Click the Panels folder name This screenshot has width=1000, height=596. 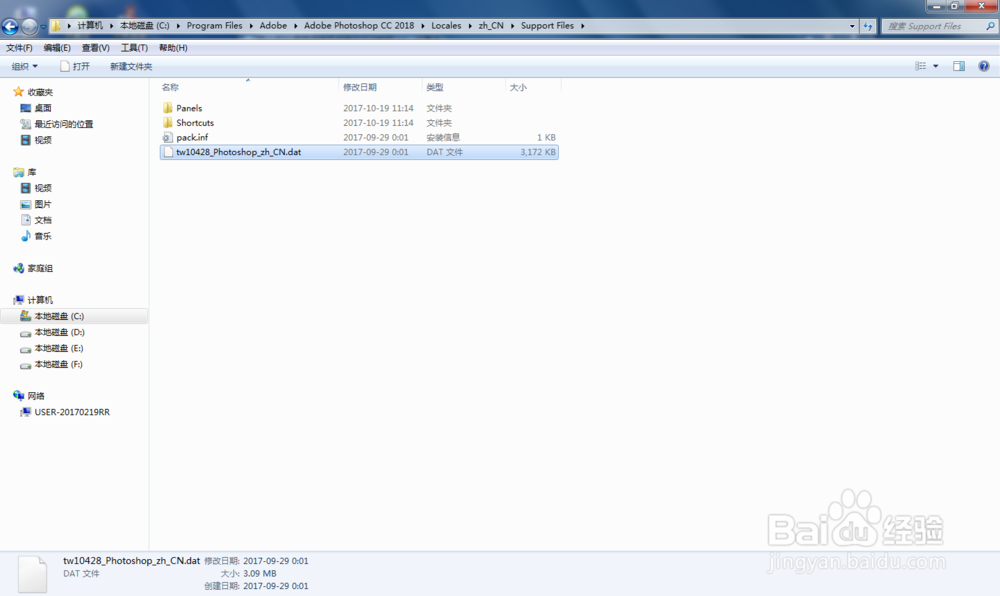189,108
